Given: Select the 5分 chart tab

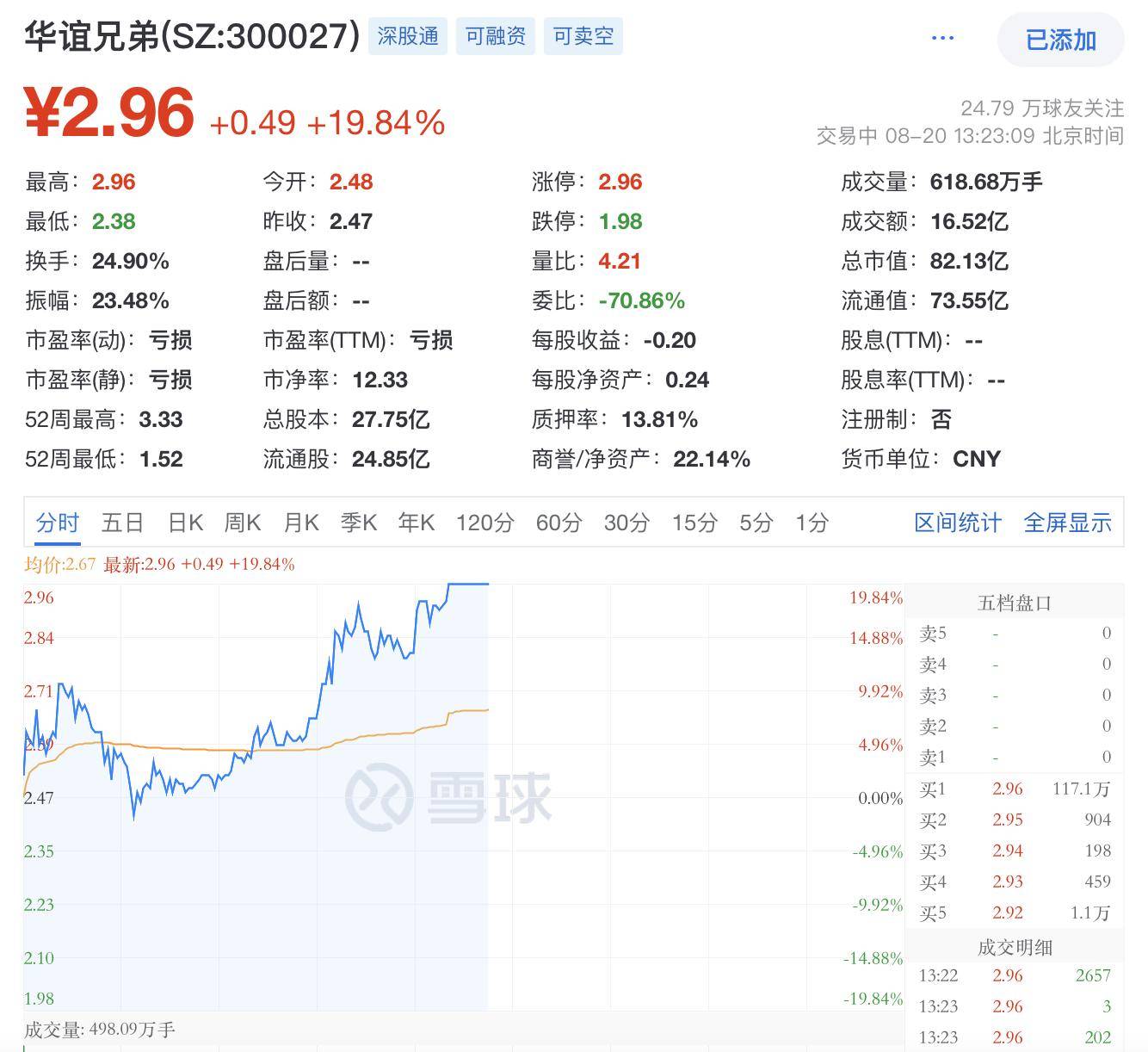Looking at the screenshot, I should pos(756,523).
